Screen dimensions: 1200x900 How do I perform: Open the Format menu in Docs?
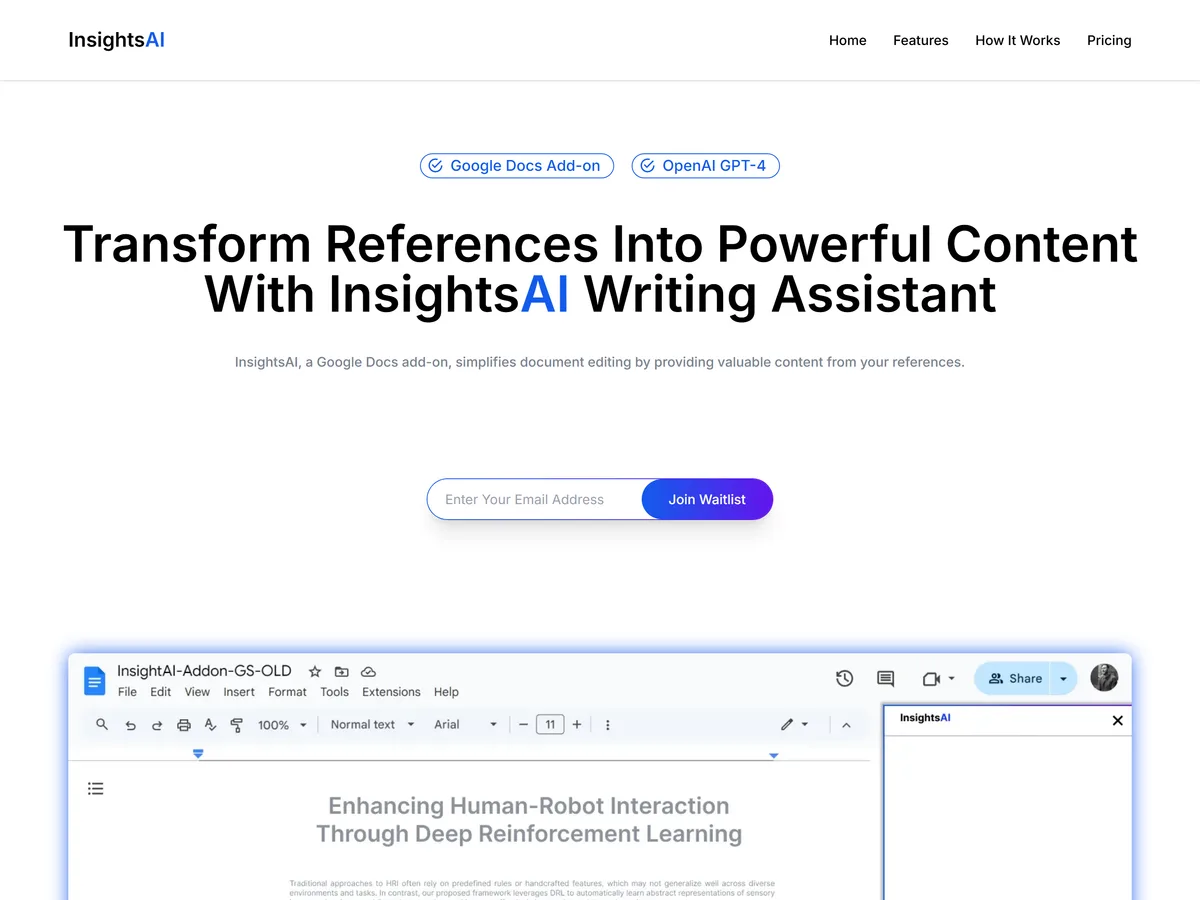pyautogui.click(x=288, y=692)
